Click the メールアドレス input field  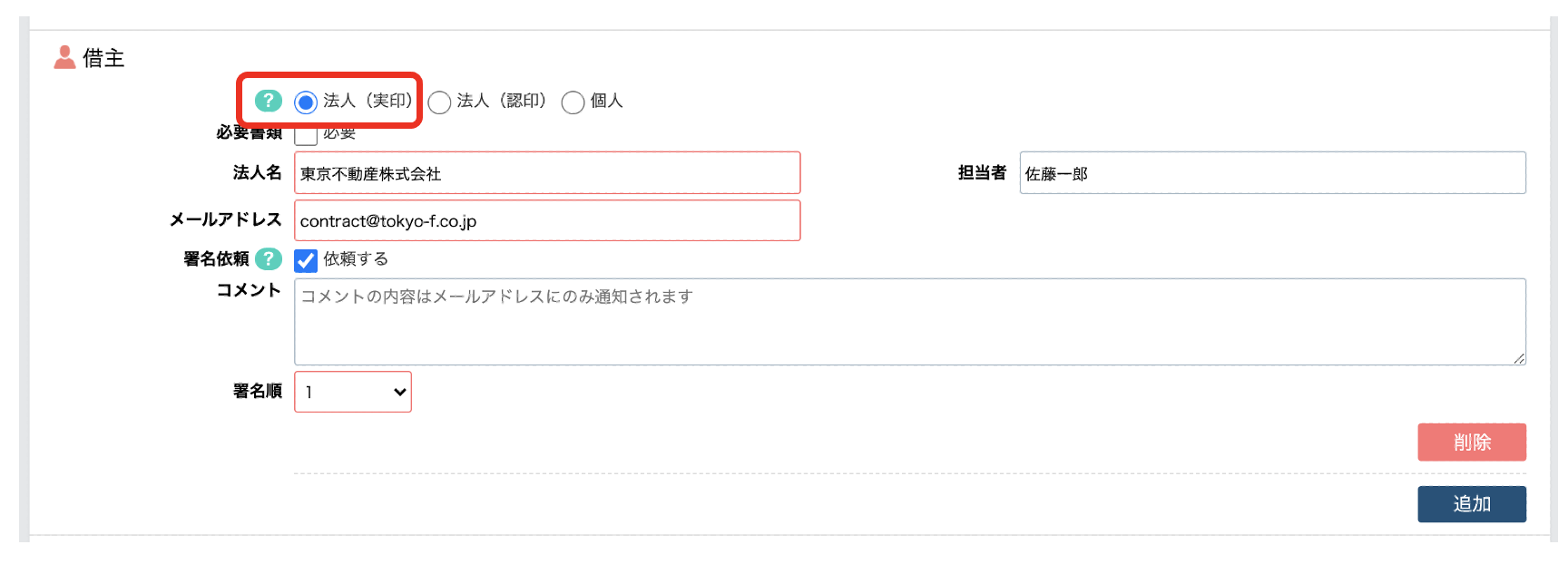pos(546,221)
